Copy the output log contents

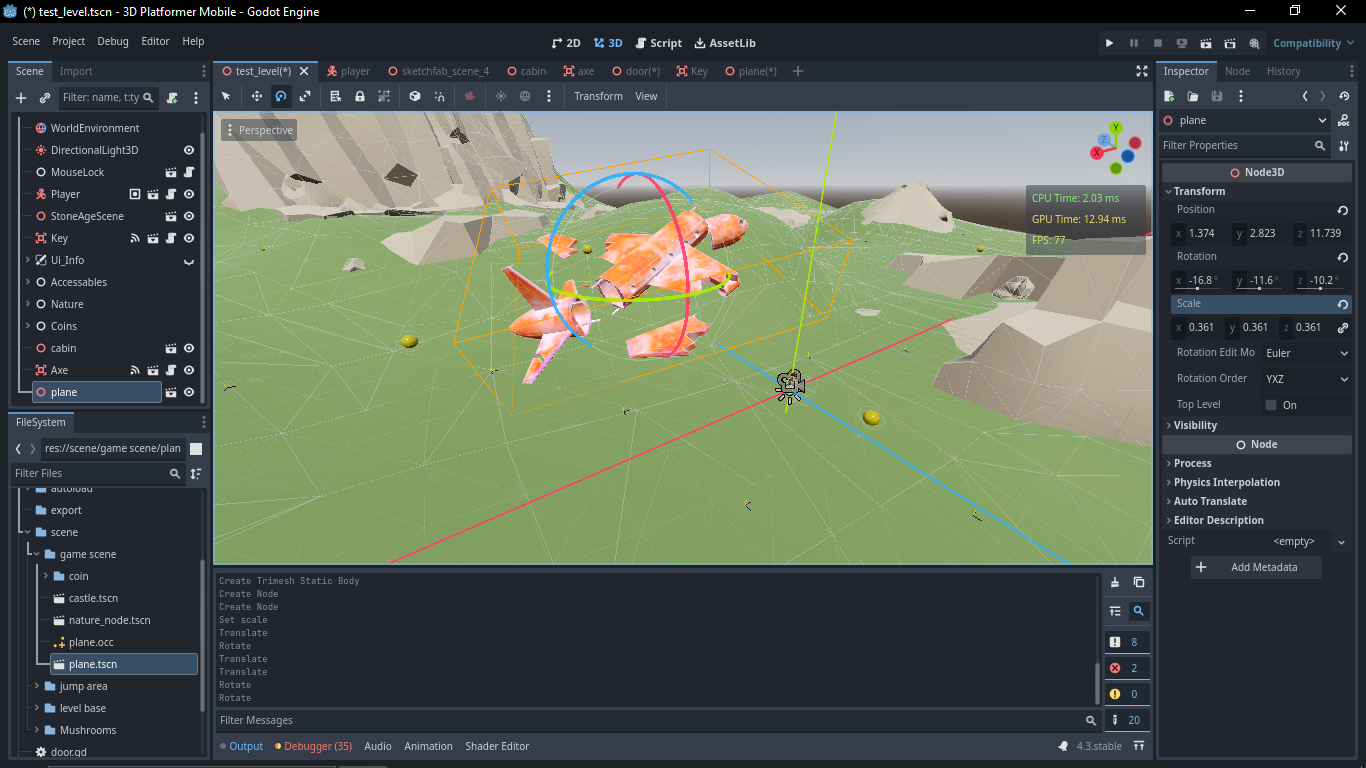click(1139, 582)
